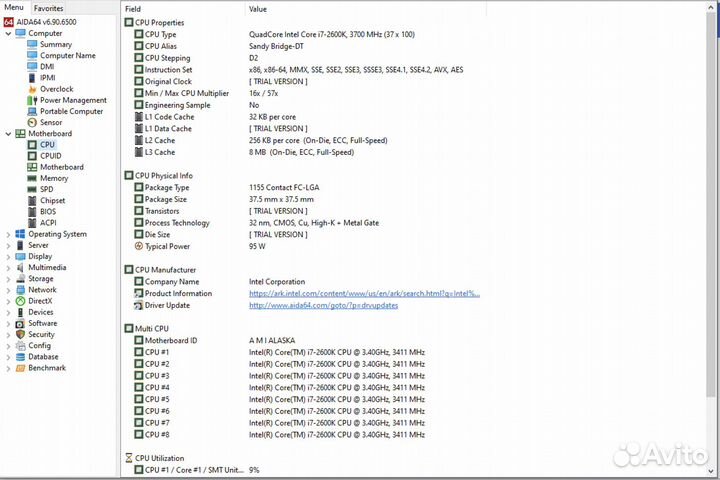Collapse the Motherboard tree node
The width and height of the screenshot is (720, 480).
pos(8,134)
